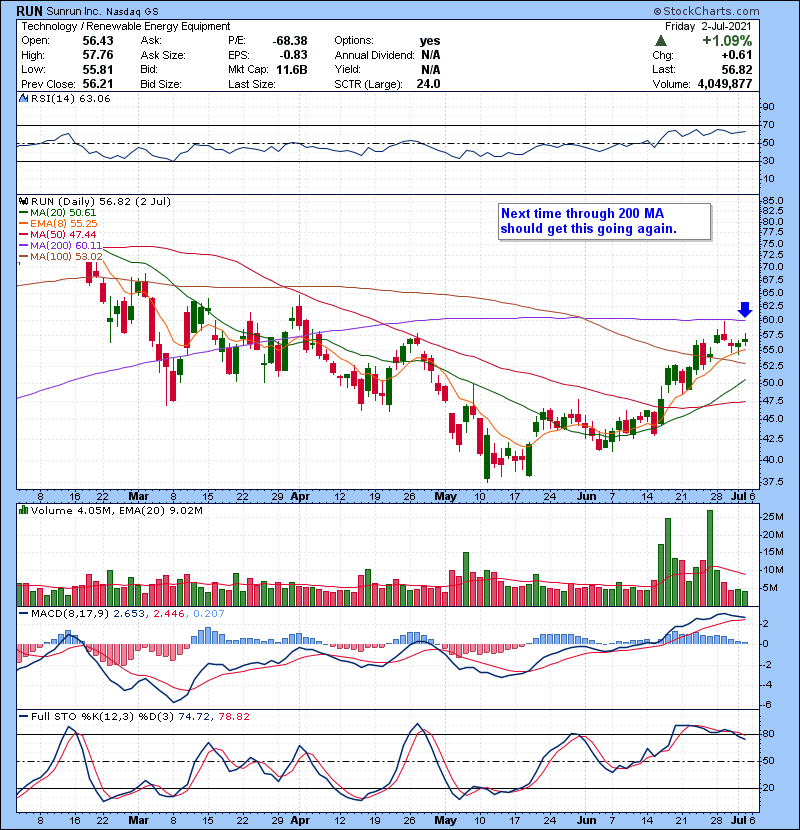The height and width of the screenshot is (830, 800).
Task: Select the MA(20) 50.61 legend entry
Action: click(58, 212)
